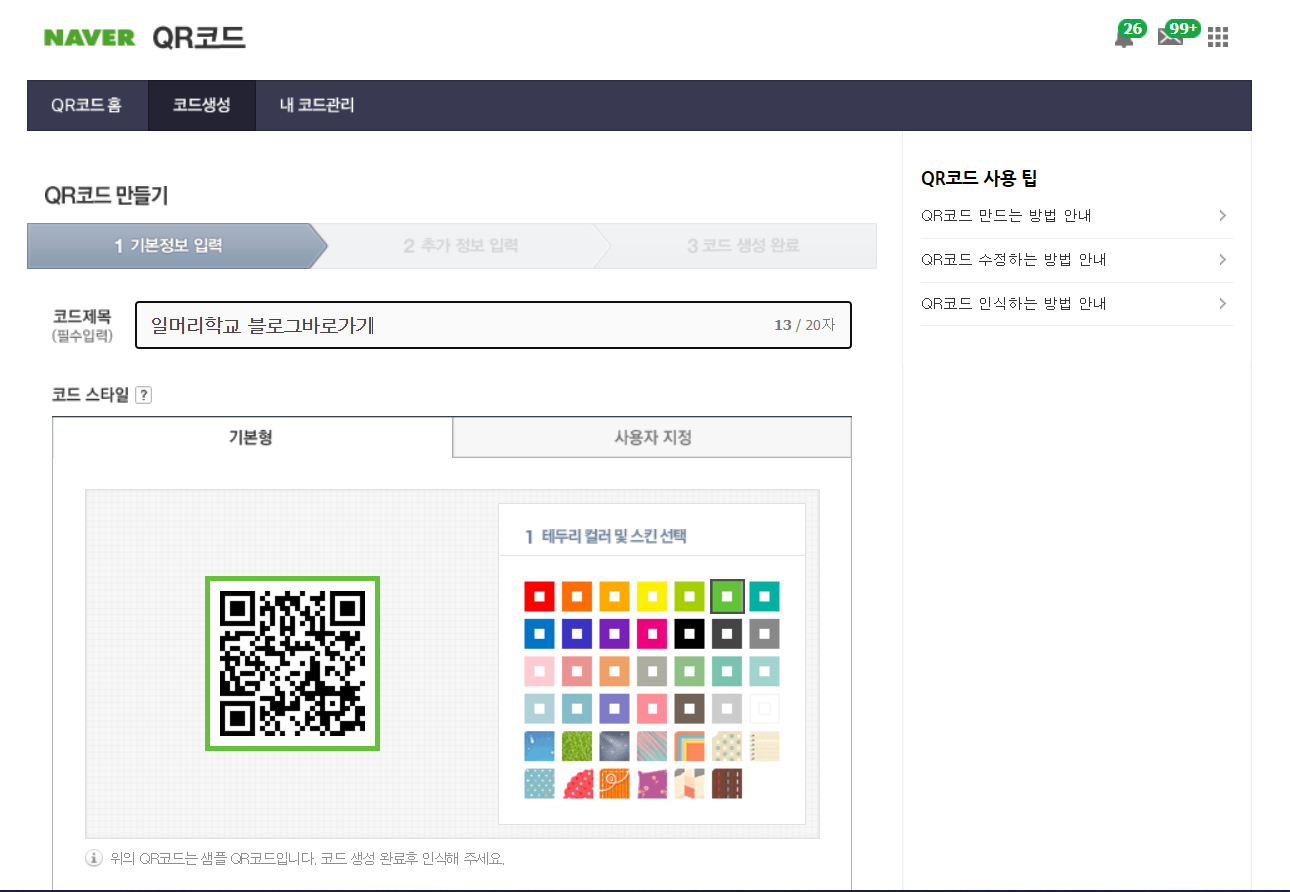Image resolution: width=1290 pixels, height=892 pixels.
Task: Pick the orange border color
Action: (x=577, y=596)
